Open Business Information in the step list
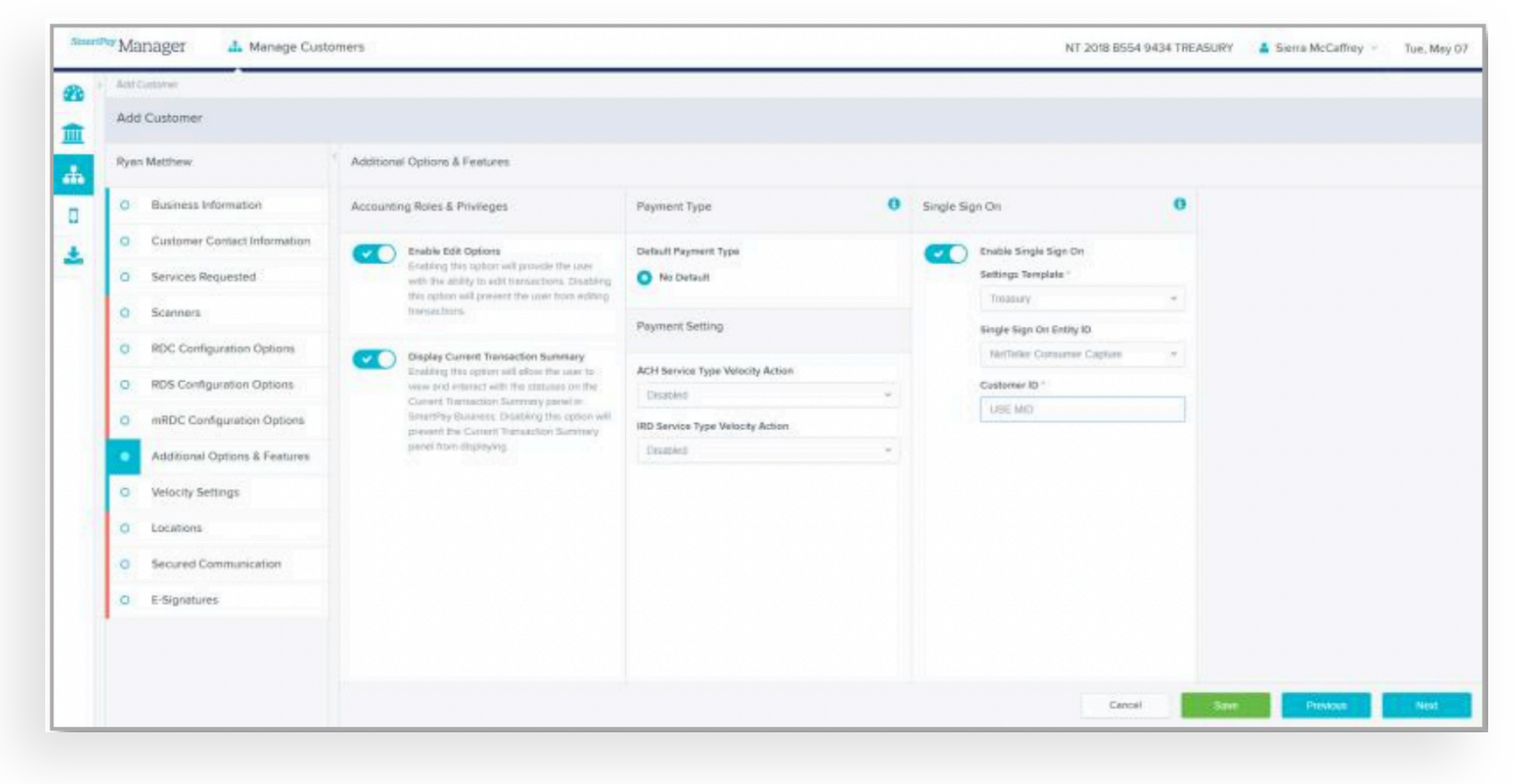 tap(206, 205)
